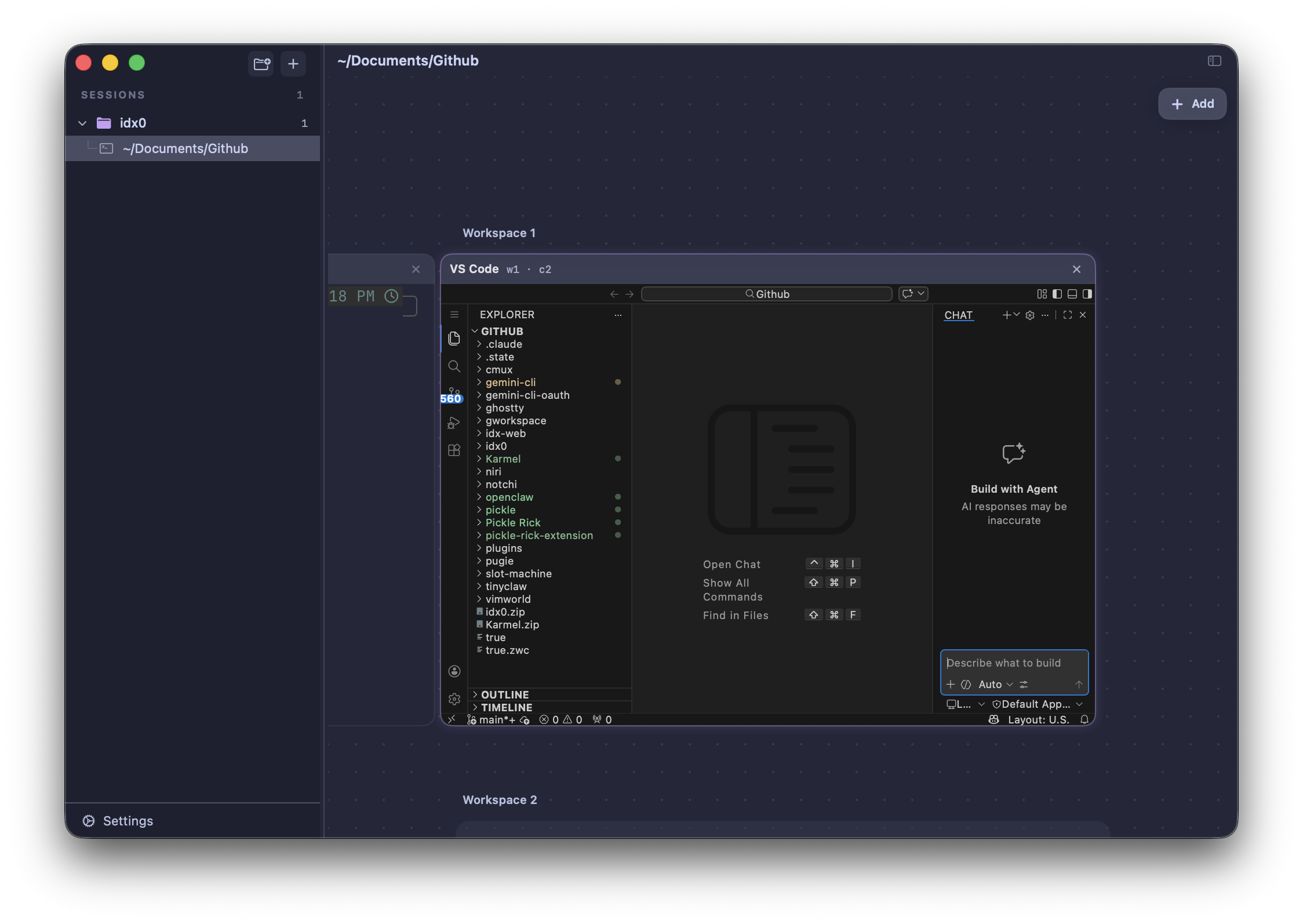
Task: Close the partially visible left tile
Action: pyautogui.click(x=416, y=269)
